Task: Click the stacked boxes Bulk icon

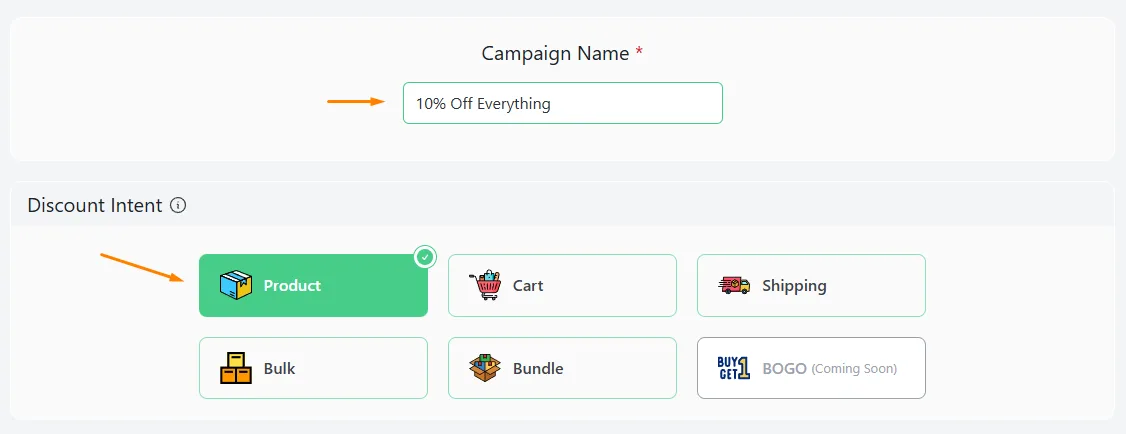Action: (x=236, y=368)
